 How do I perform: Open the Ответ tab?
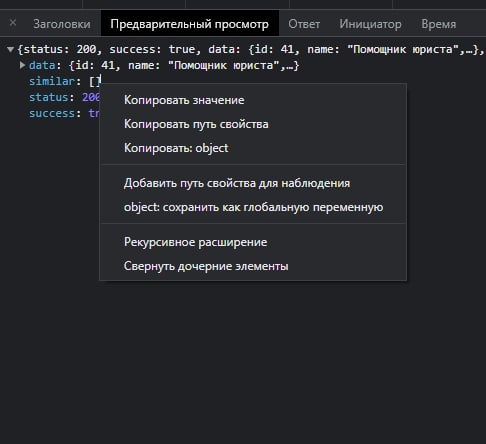click(304, 24)
